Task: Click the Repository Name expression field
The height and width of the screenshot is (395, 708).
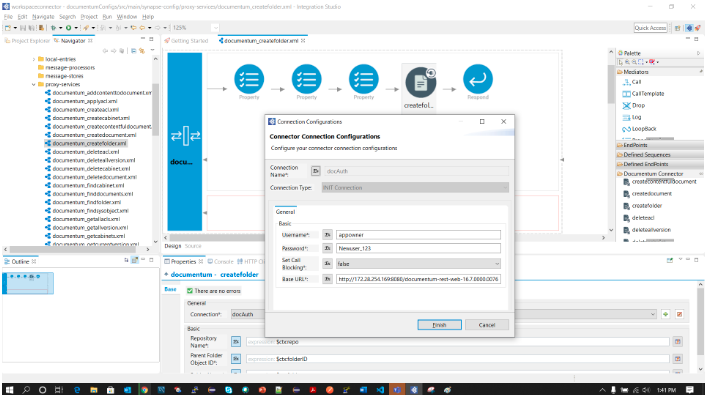Action: pos(457,342)
